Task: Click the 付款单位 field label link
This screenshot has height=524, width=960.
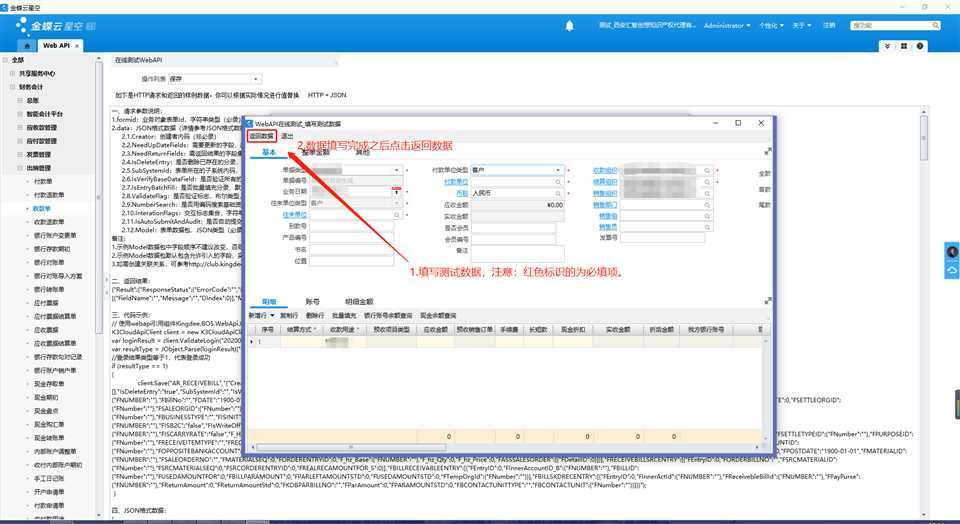Action: click(x=456, y=182)
